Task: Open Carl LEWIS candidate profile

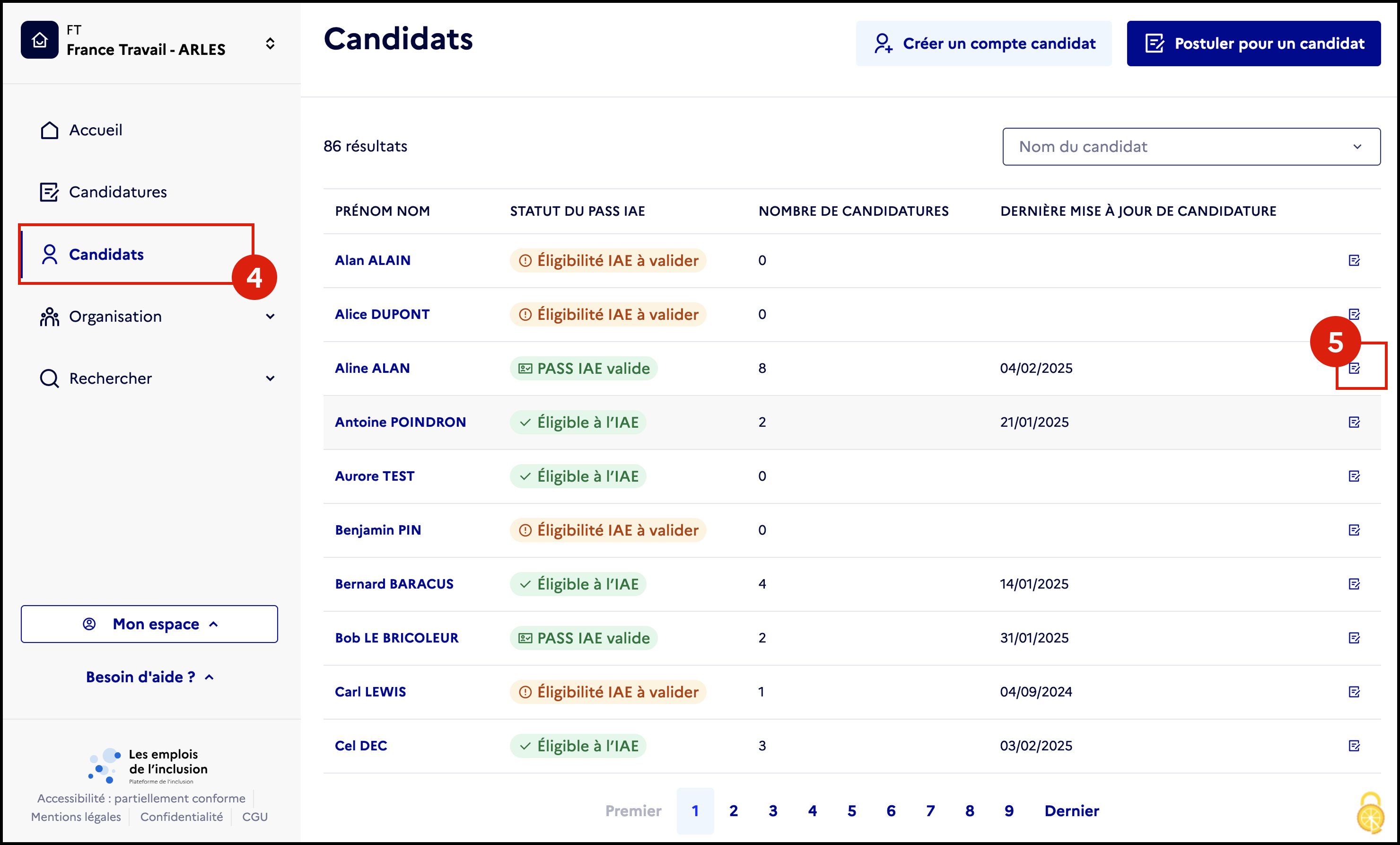Action: (370, 692)
